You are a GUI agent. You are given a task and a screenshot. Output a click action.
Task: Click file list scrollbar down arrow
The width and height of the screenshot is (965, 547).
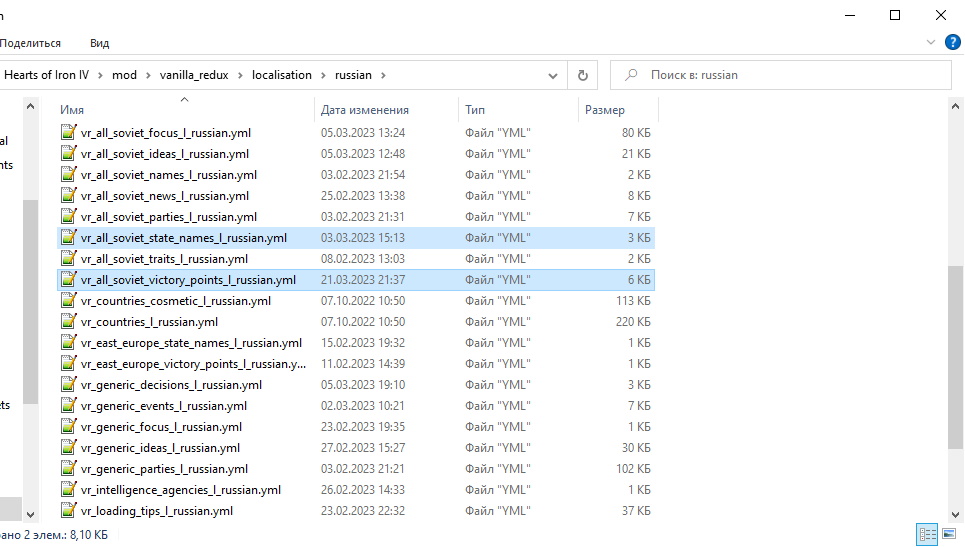tap(955, 514)
